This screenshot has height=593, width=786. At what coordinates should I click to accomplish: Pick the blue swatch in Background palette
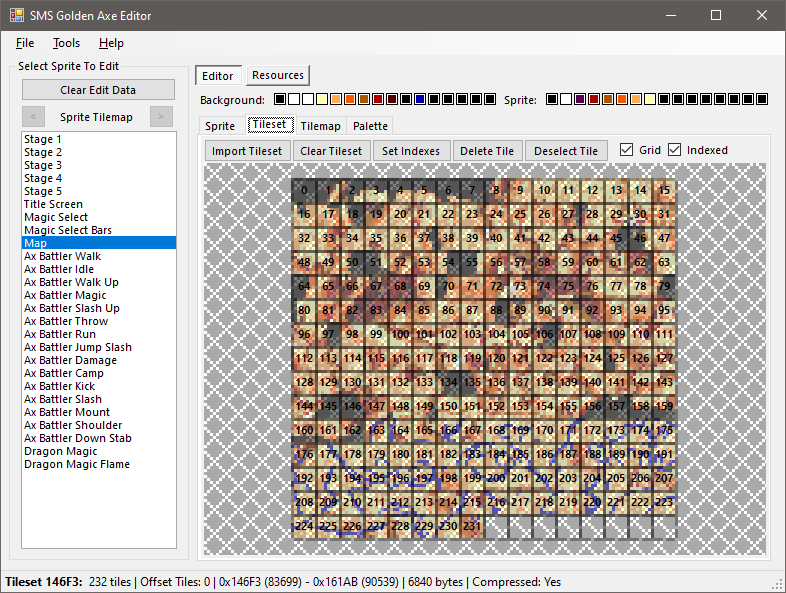(x=420, y=99)
